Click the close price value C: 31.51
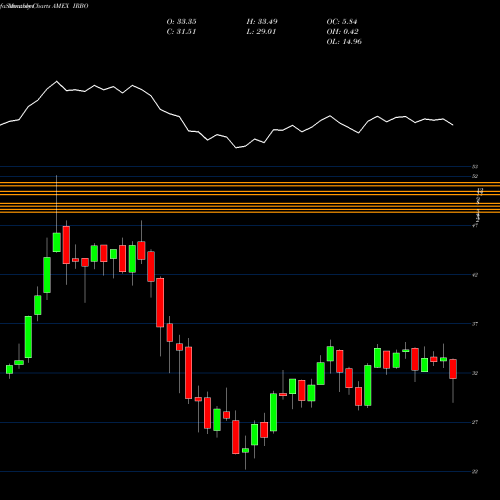Viewport: 500px width, 500px height. [x=181, y=32]
